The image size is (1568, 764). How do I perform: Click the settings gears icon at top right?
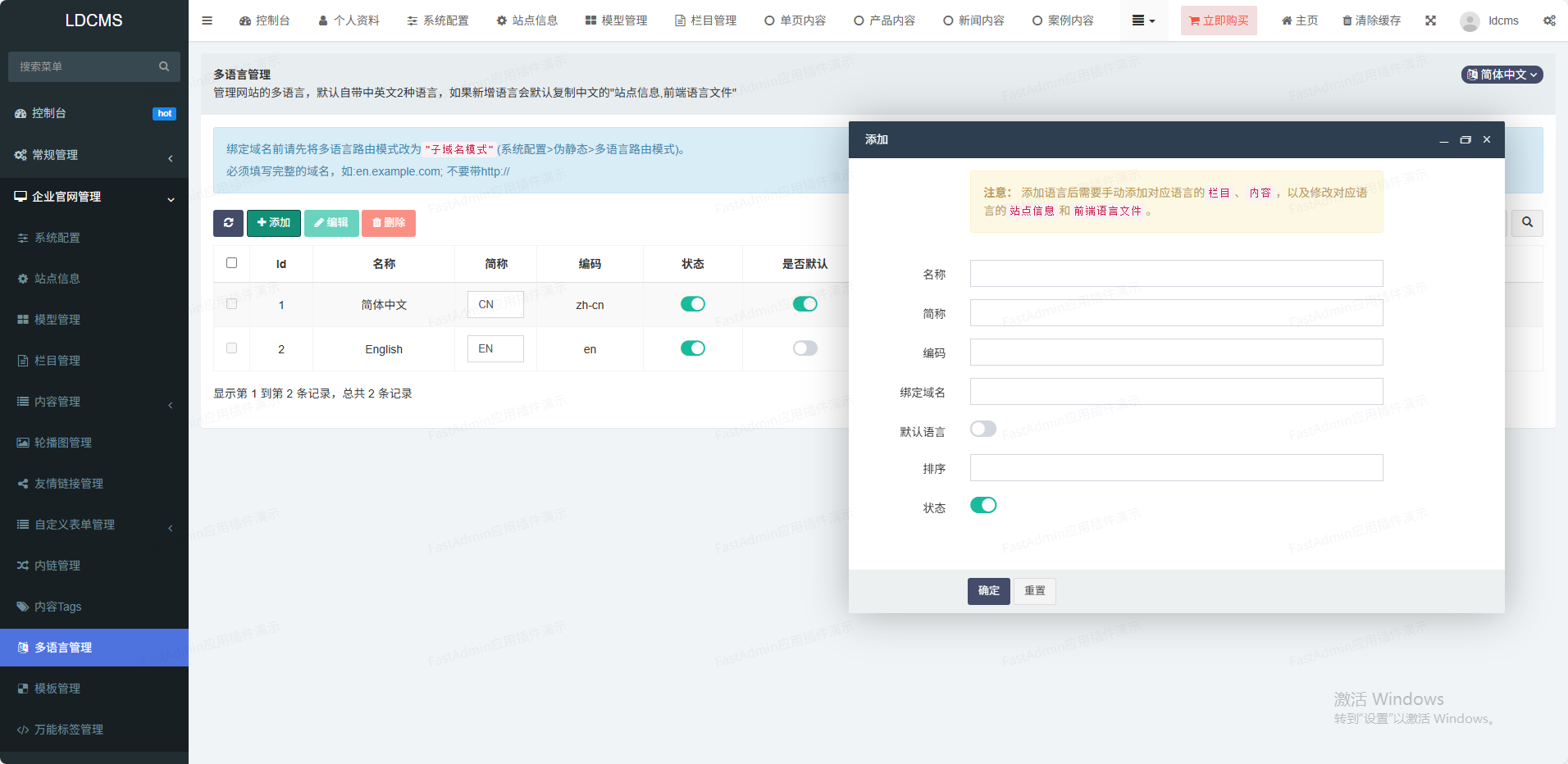click(1548, 20)
